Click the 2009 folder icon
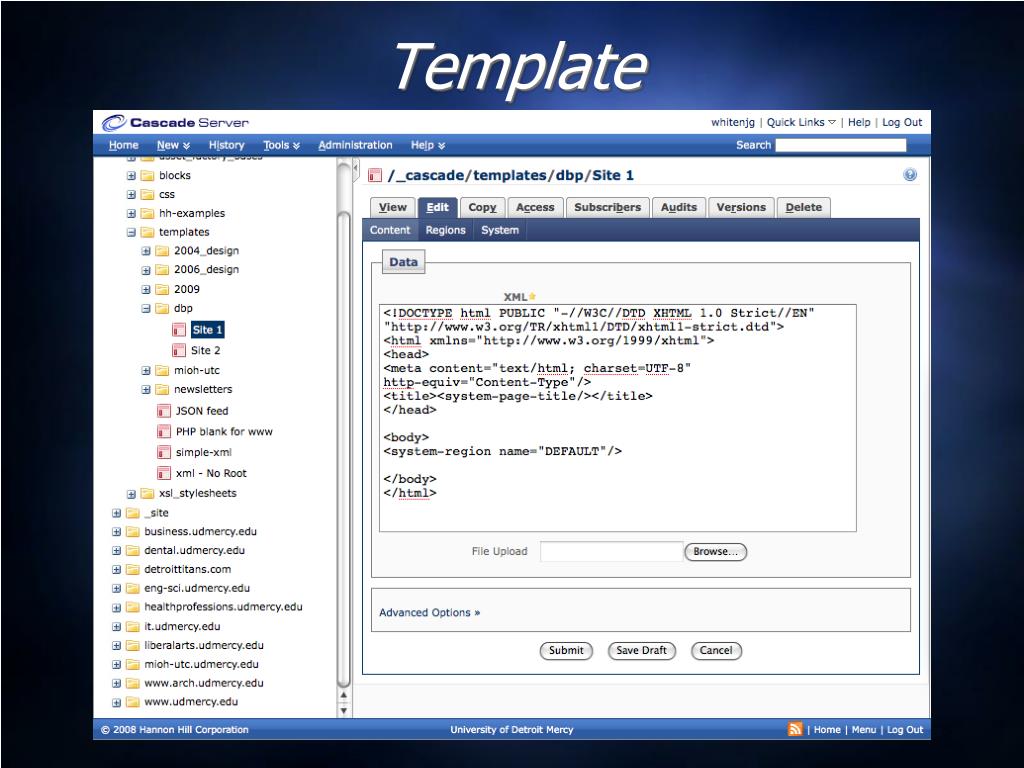The width and height of the screenshot is (1024, 768). pyautogui.click(x=162, y=289)
